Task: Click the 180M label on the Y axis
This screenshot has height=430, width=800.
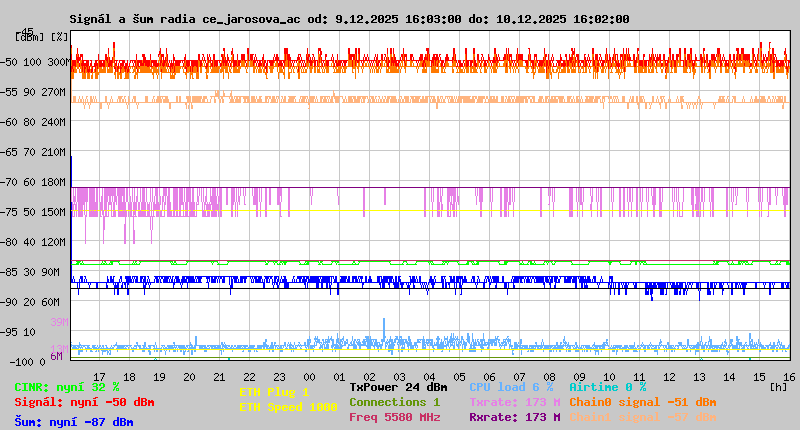Action: 53,182
